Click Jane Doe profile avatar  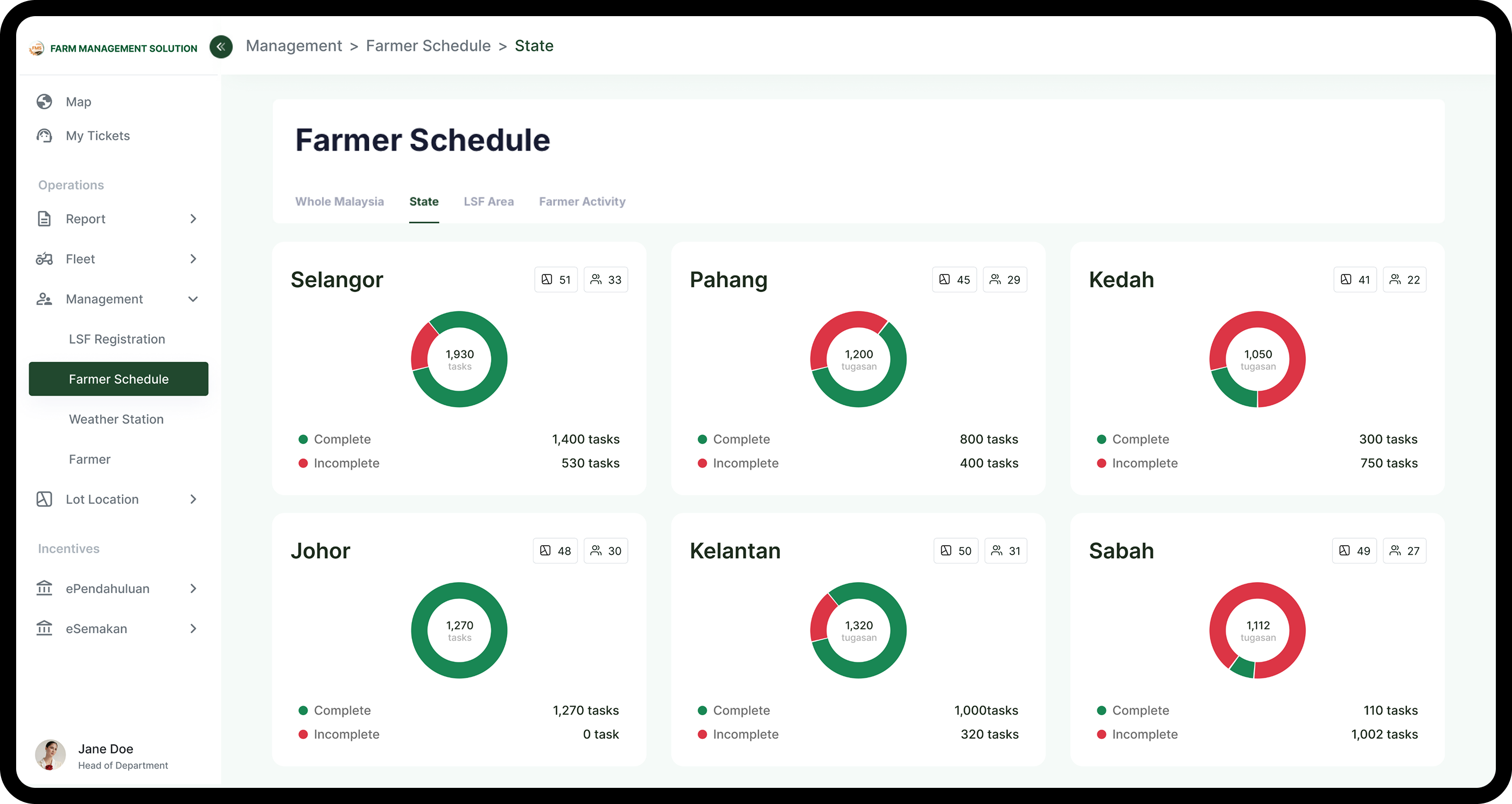point(50,754)
